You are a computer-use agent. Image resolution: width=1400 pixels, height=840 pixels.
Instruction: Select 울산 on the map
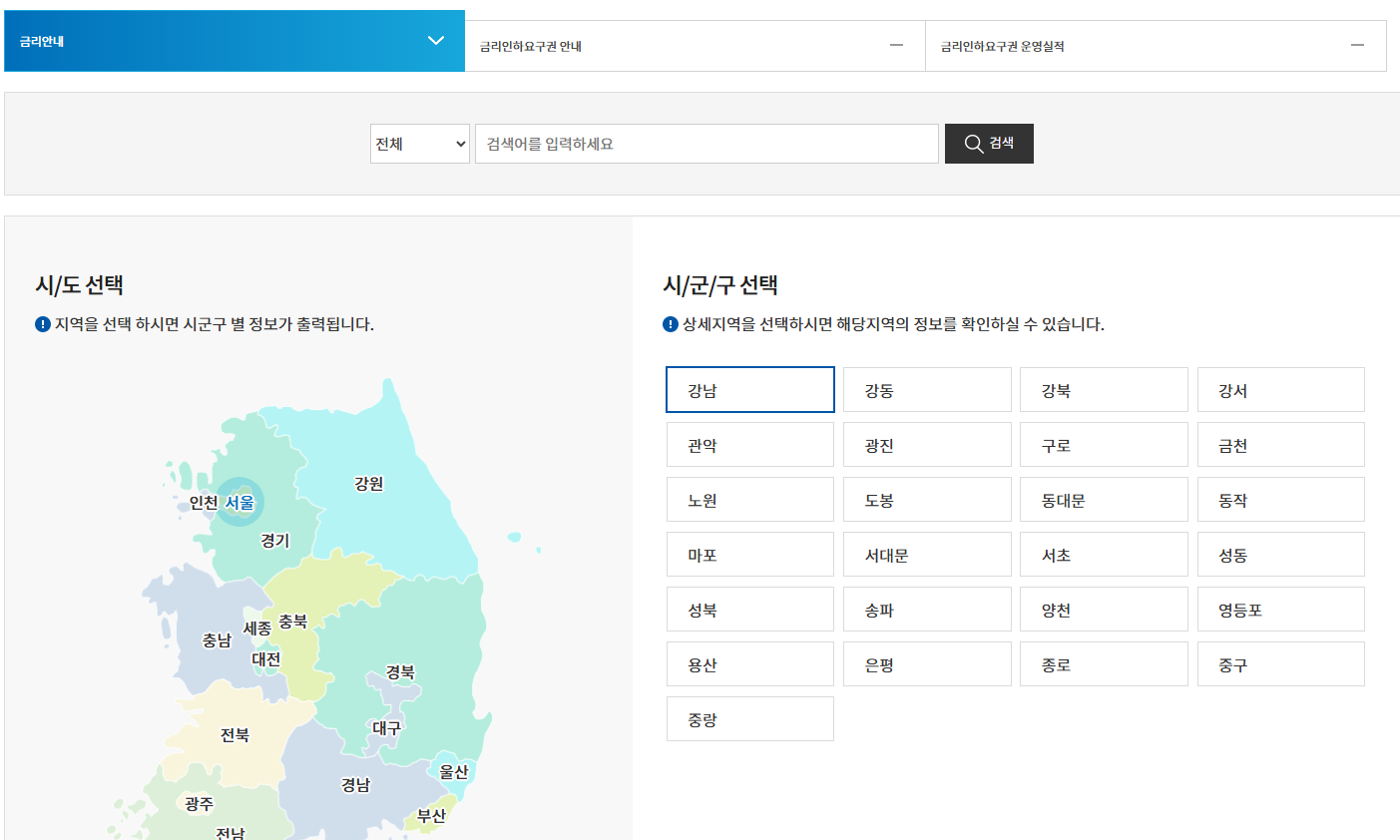[453, 772]
